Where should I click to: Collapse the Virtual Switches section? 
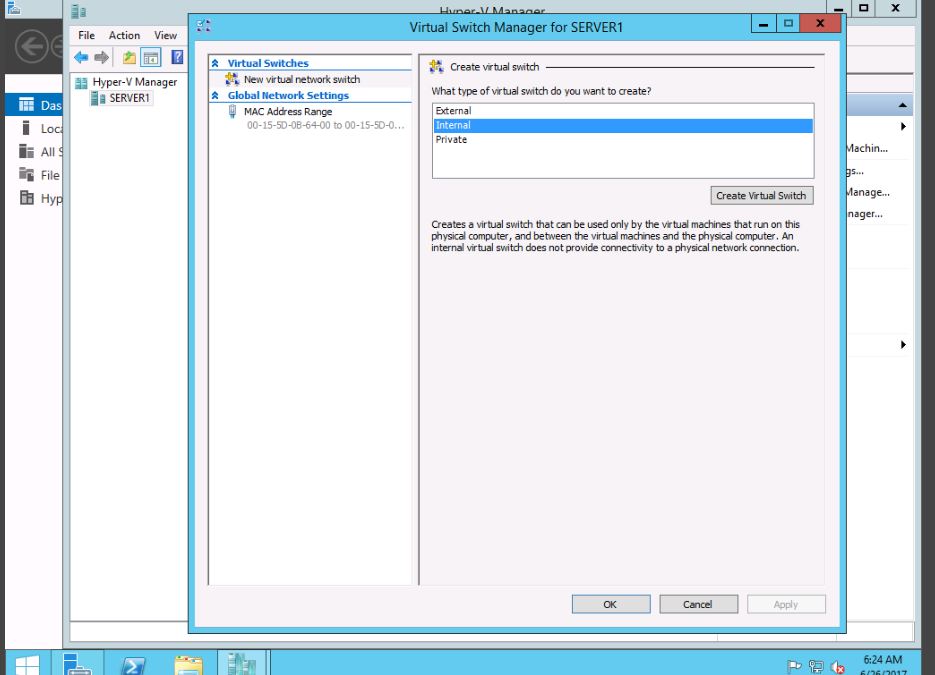coord(215,63)
